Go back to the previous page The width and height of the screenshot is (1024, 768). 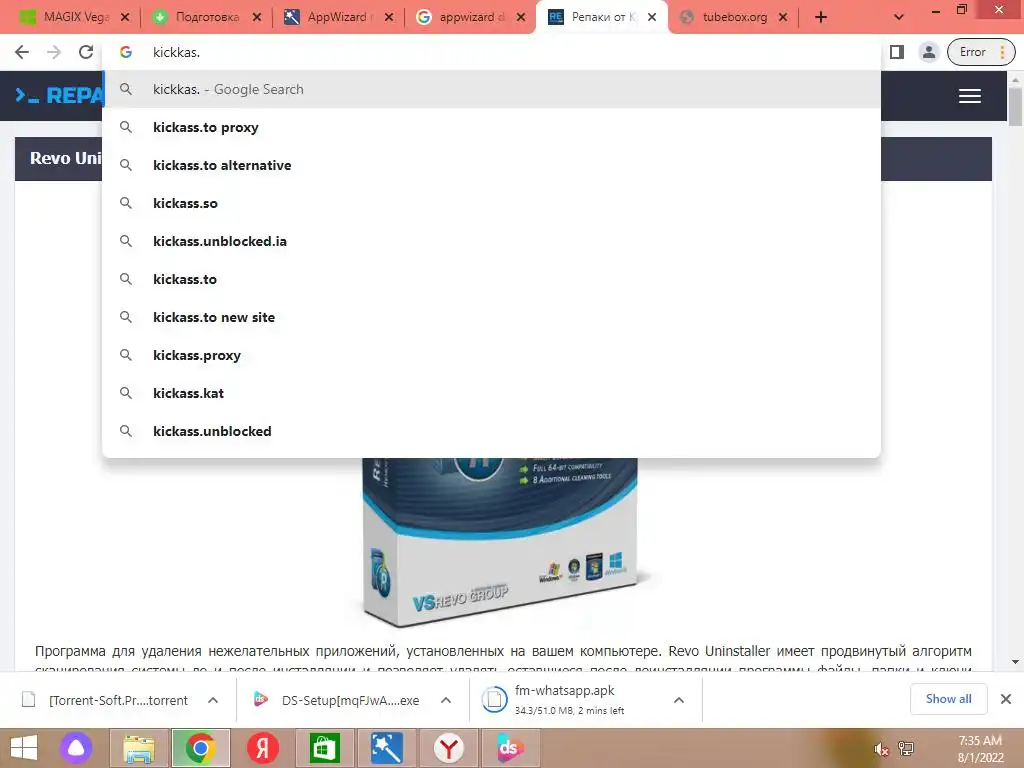click(x=22, y=52)
